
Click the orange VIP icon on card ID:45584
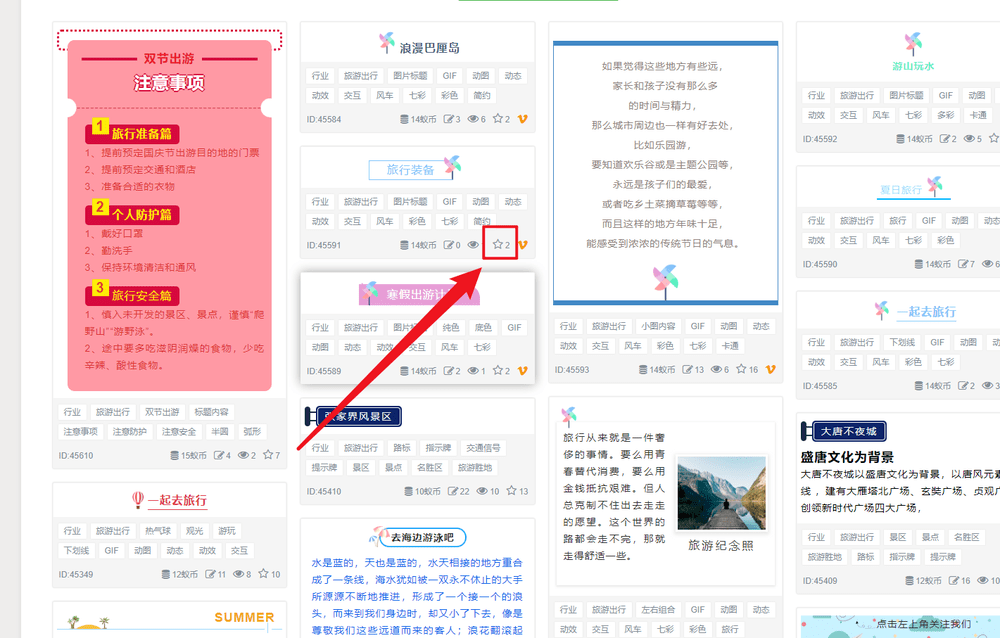click(522, 119)
